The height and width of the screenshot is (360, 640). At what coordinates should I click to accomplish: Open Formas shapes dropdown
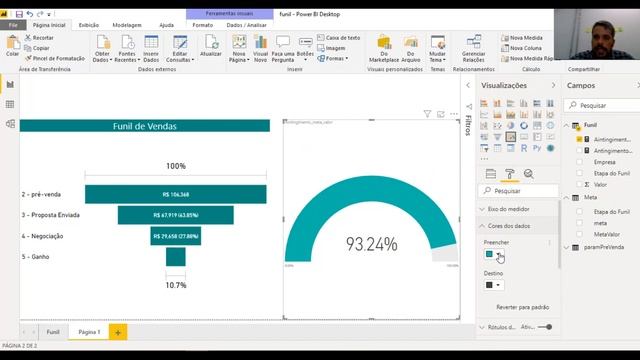(x=333, y=58)
